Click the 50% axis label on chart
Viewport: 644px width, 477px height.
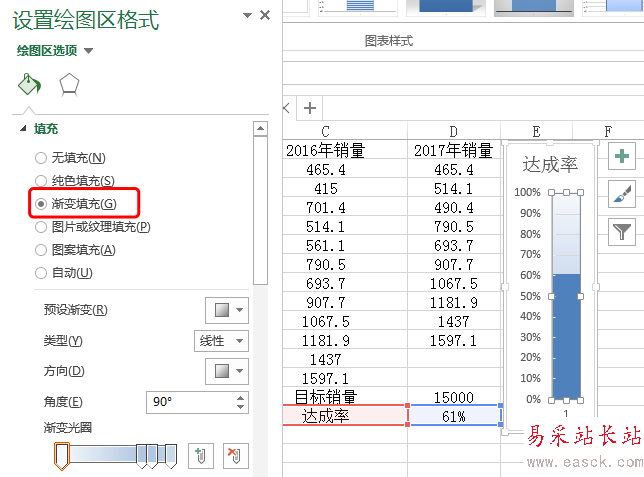(x=530, y=296)
